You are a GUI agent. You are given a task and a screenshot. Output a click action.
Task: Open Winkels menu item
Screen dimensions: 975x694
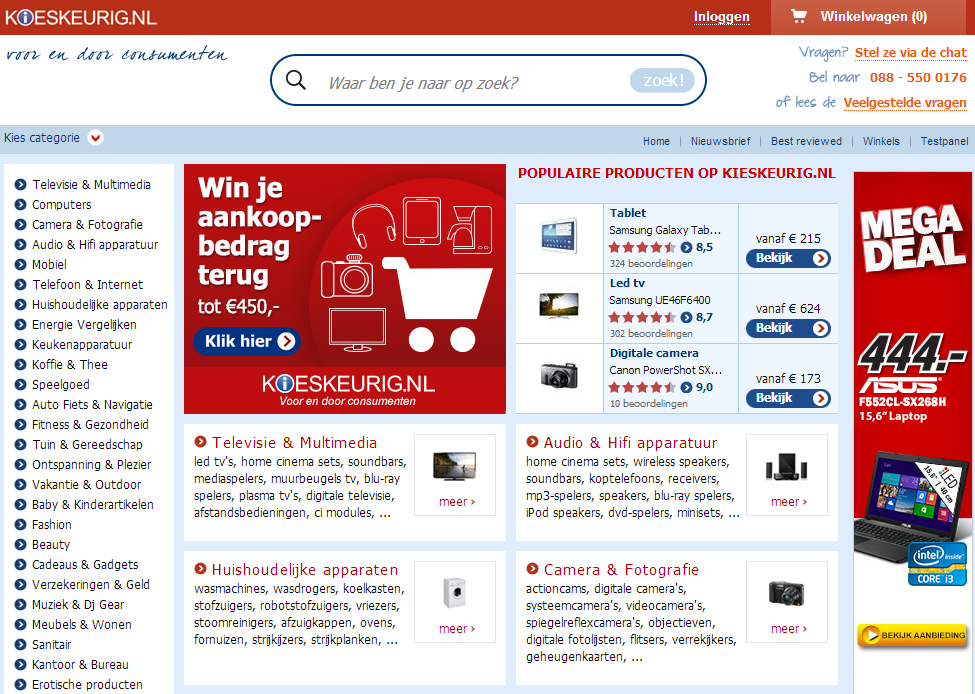pyautogui.click(x=880, y=141)
